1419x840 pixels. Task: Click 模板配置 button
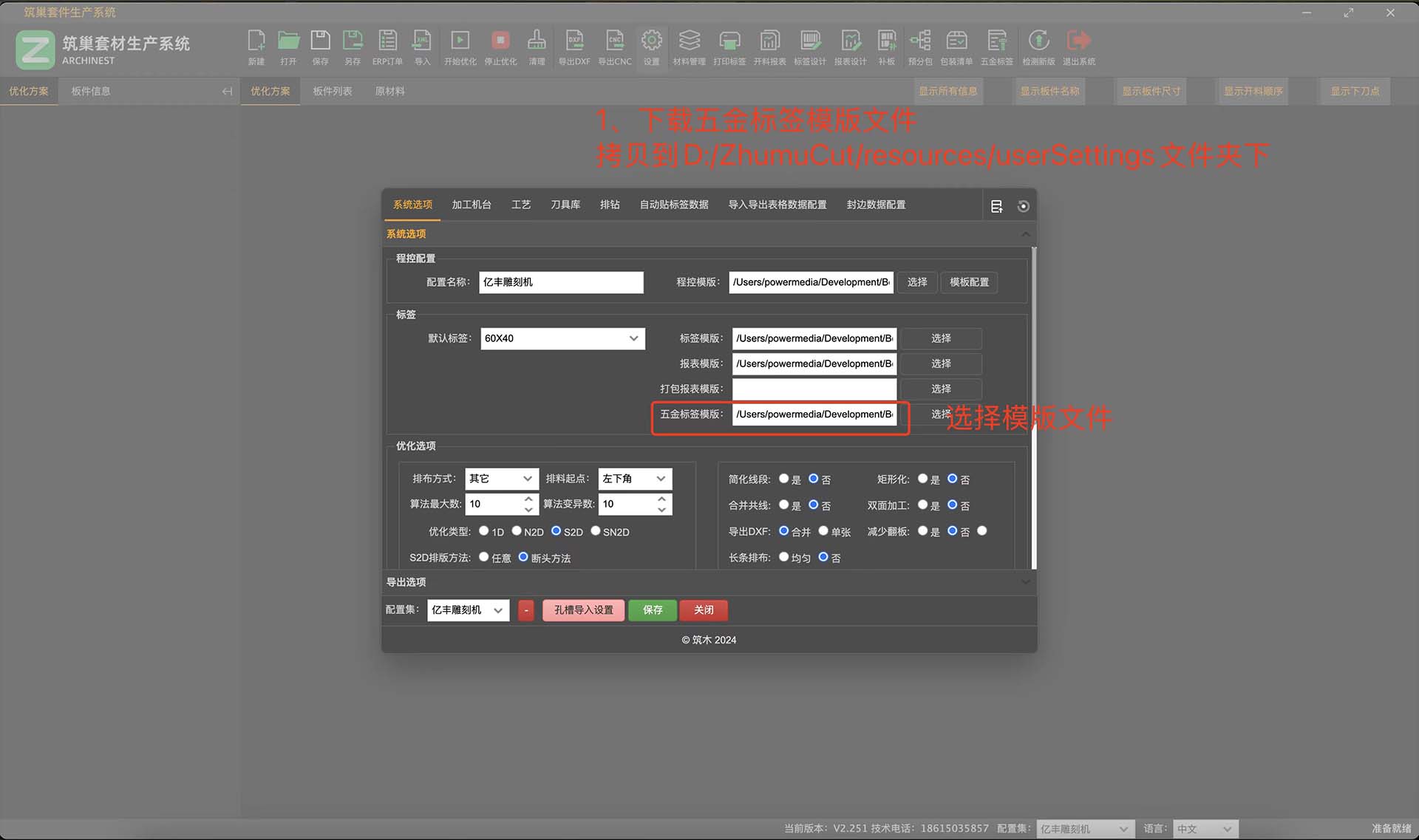[x=969, y=282]
